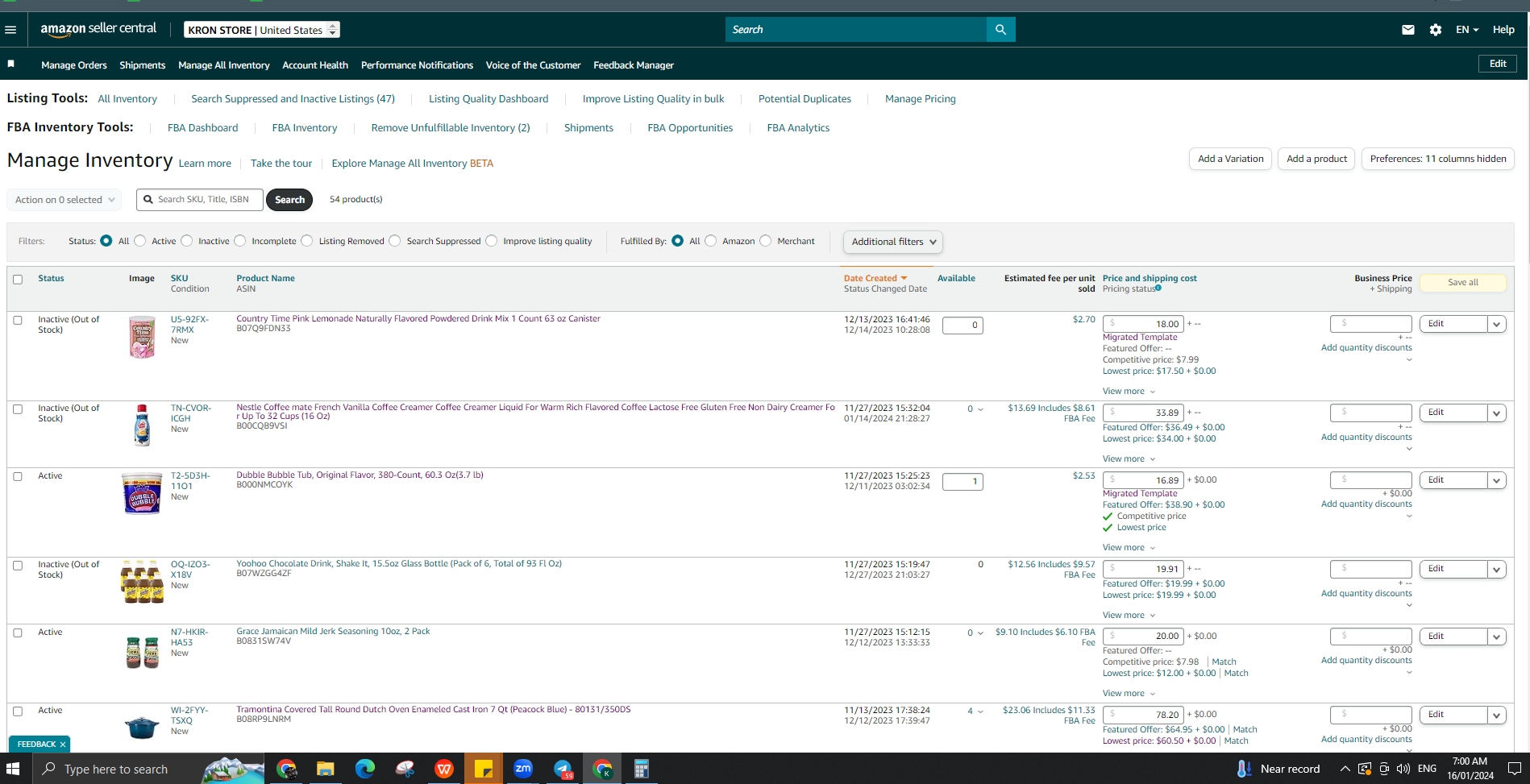Launch Microsoft Edge from the taskbar

pyautogui.click(x=365, y=769)
